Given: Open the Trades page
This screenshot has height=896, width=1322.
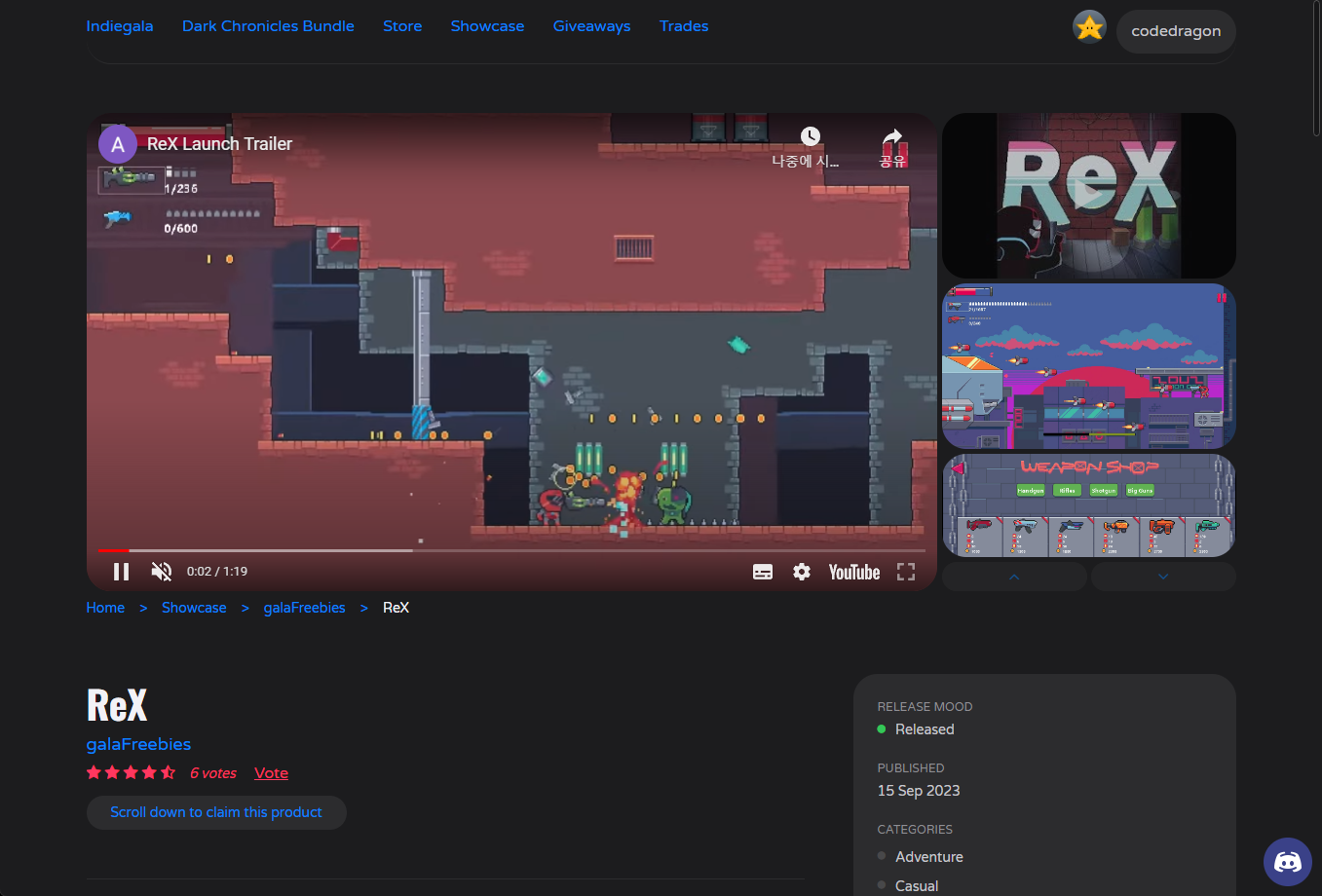Looking at the screenshot, I should click(684, 26).
